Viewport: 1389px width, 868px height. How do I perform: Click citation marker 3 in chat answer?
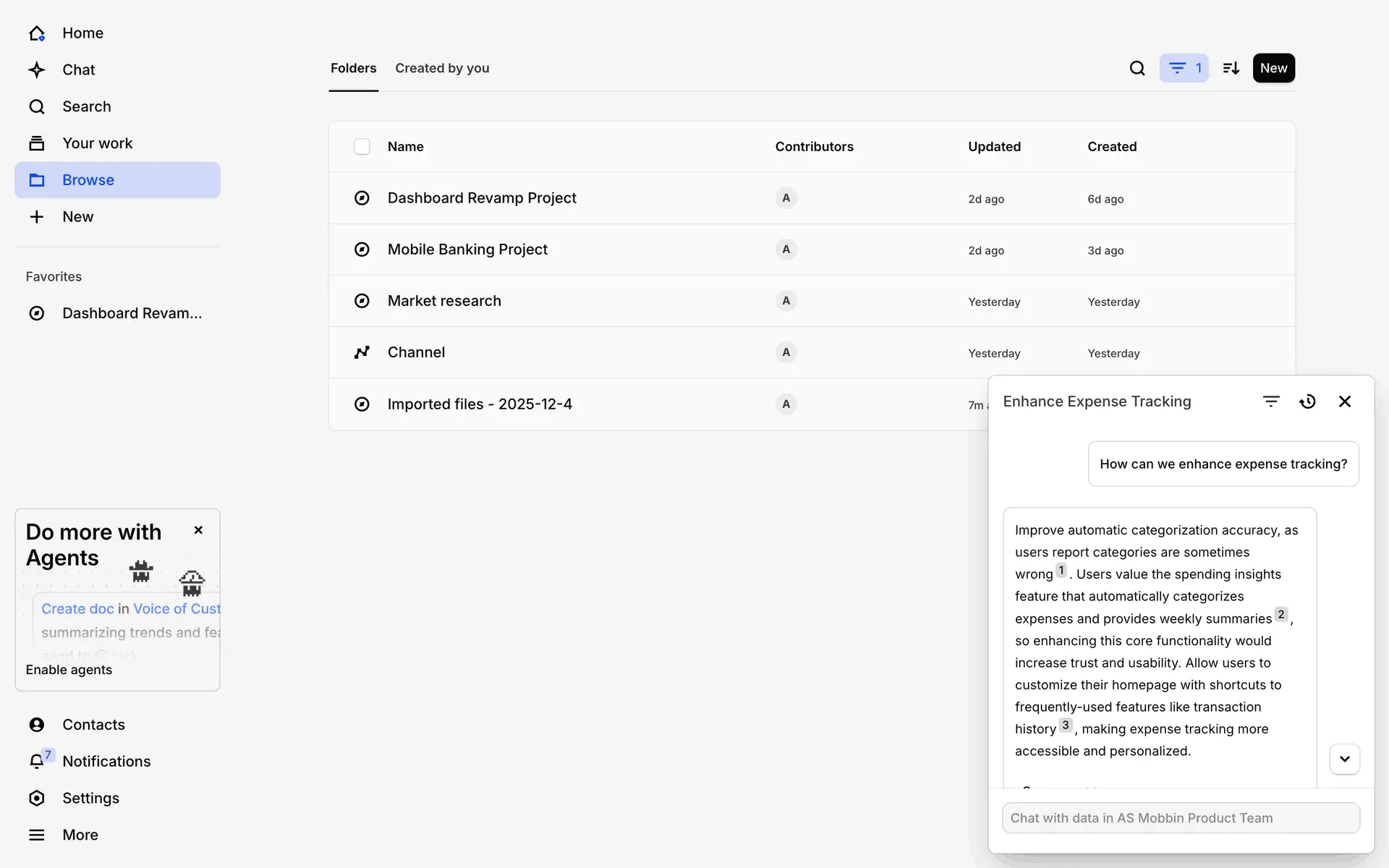tap(1065, 725)
